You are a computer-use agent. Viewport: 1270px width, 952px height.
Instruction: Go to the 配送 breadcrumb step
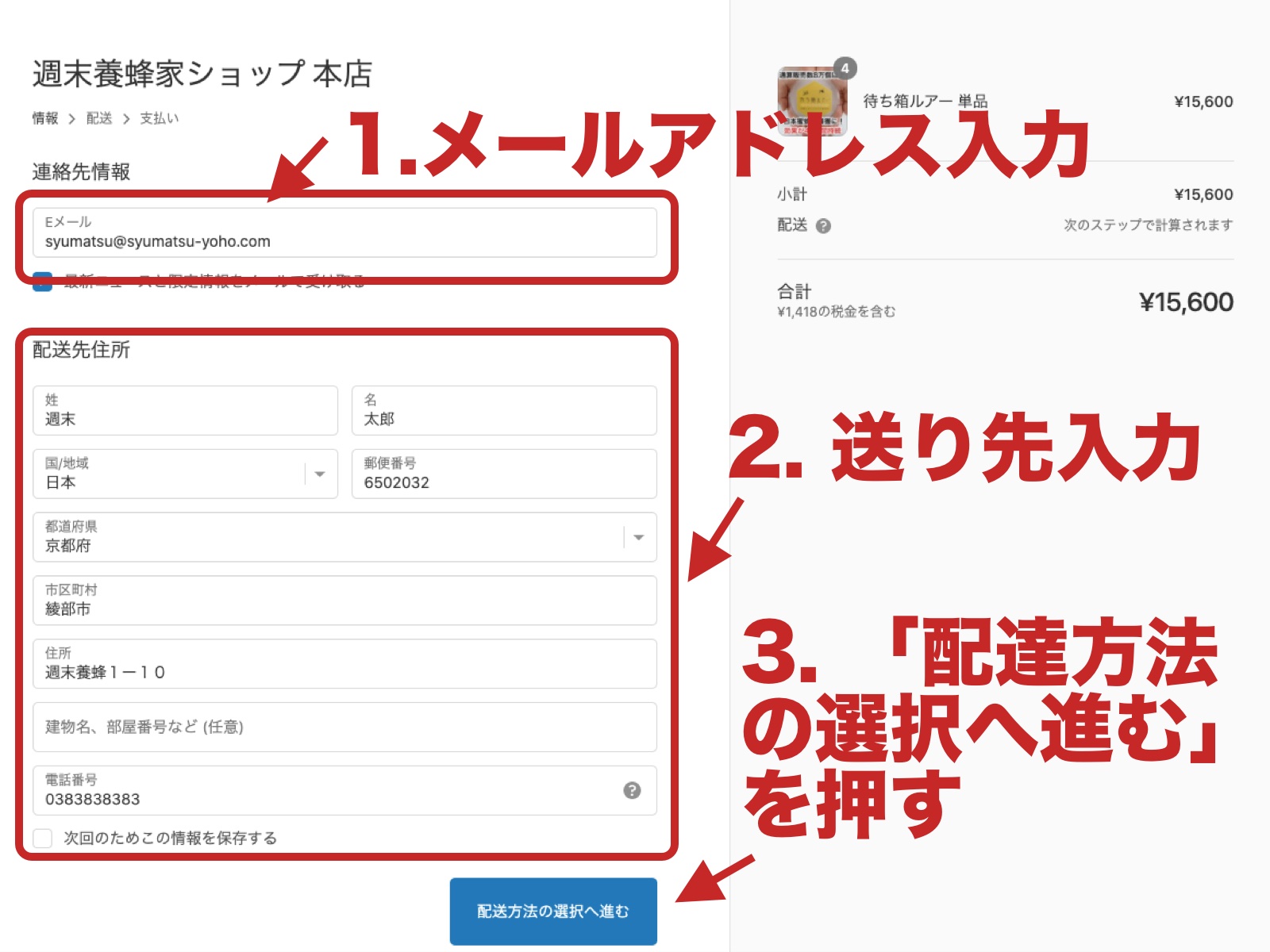coord(99,118)
